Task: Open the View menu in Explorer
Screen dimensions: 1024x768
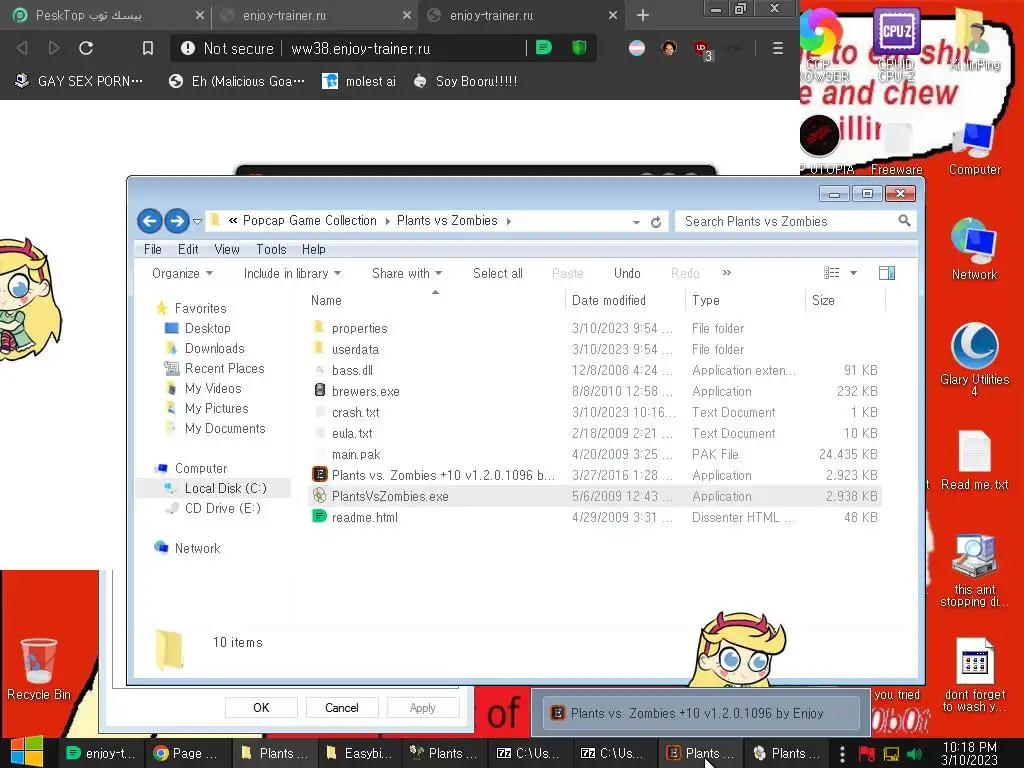Action: [227, 249]
